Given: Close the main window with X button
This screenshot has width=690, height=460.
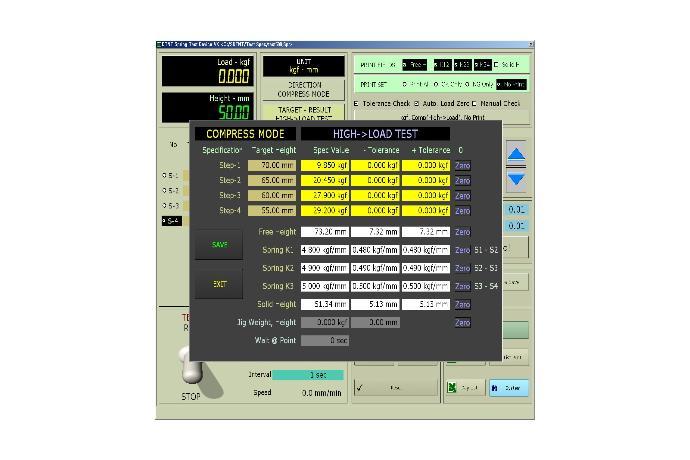Looking at the screenshot, I should pos(531,44).
